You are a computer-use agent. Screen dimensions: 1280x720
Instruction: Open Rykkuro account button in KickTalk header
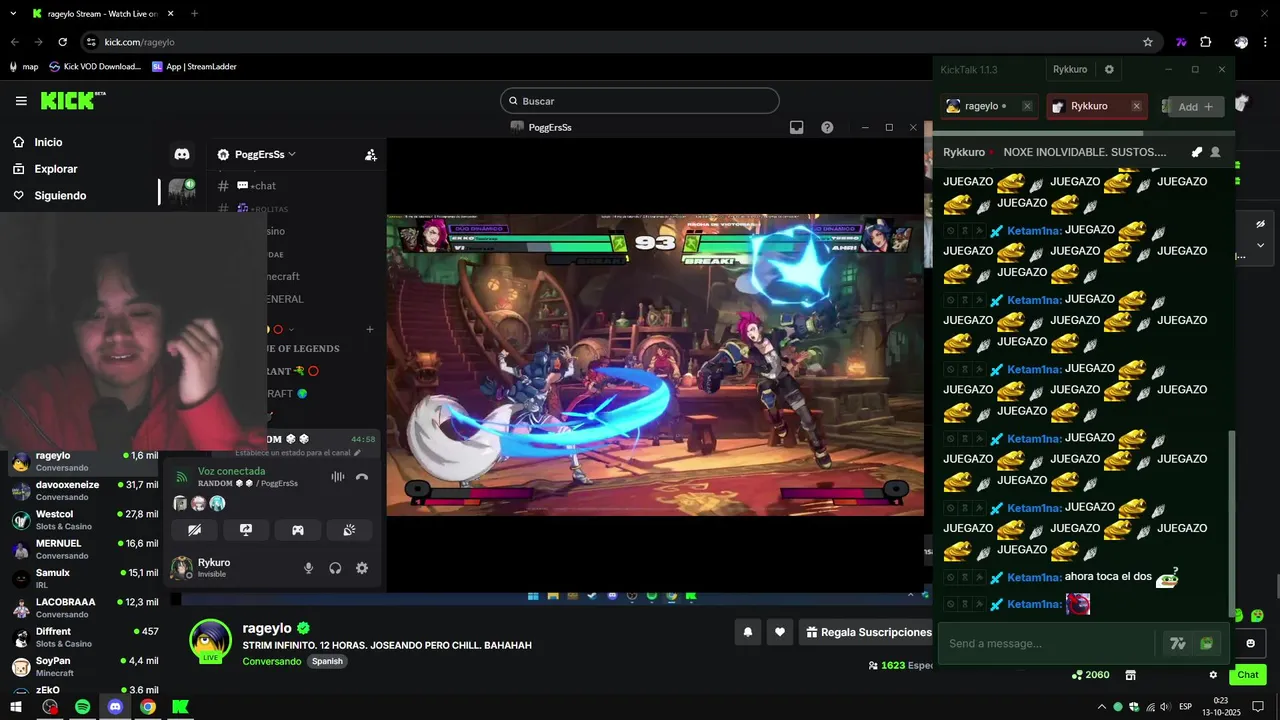[1070, 70]
